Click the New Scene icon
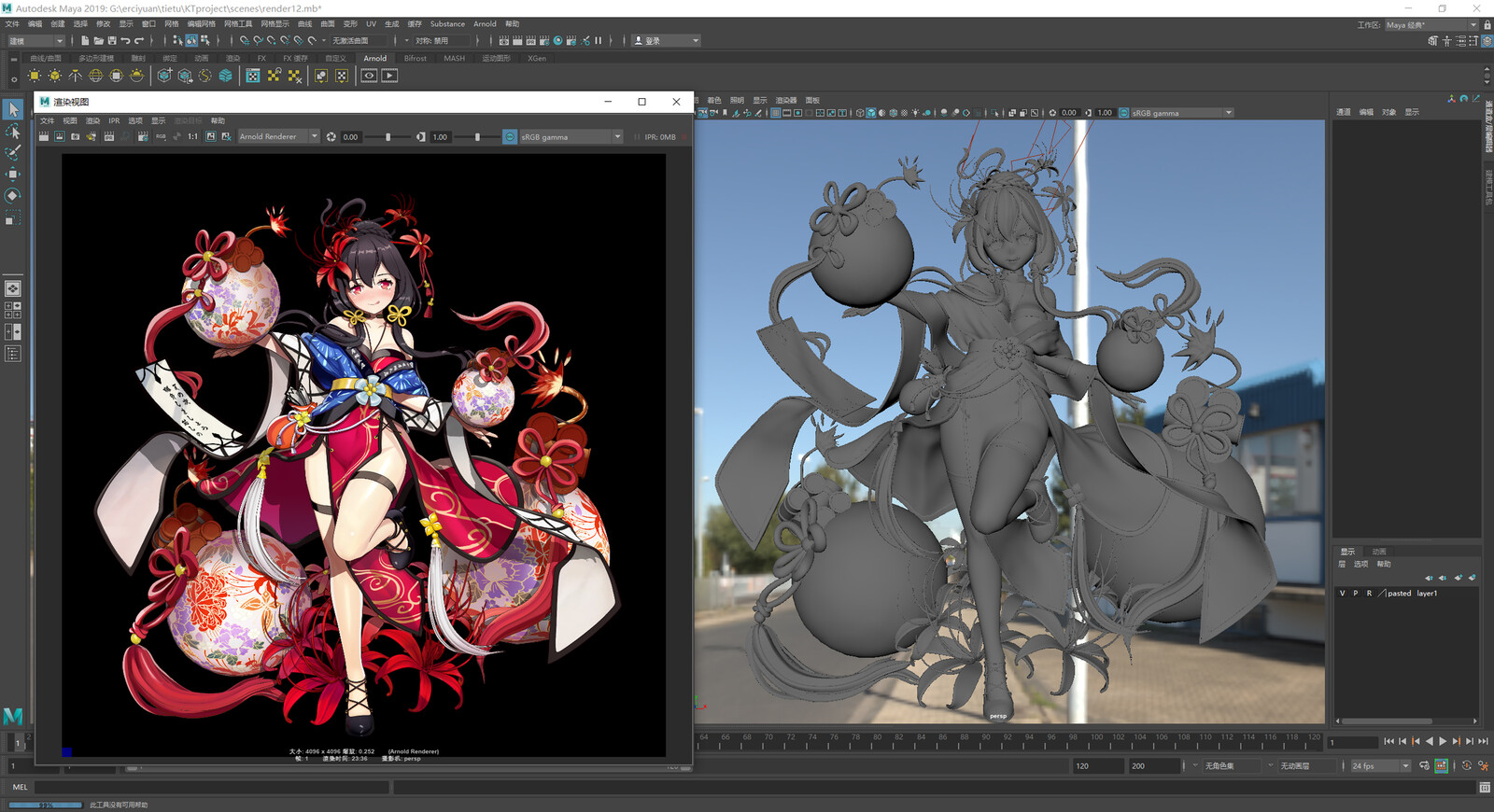The width and height of the screenshot is (1494, 812). point(85,41)
